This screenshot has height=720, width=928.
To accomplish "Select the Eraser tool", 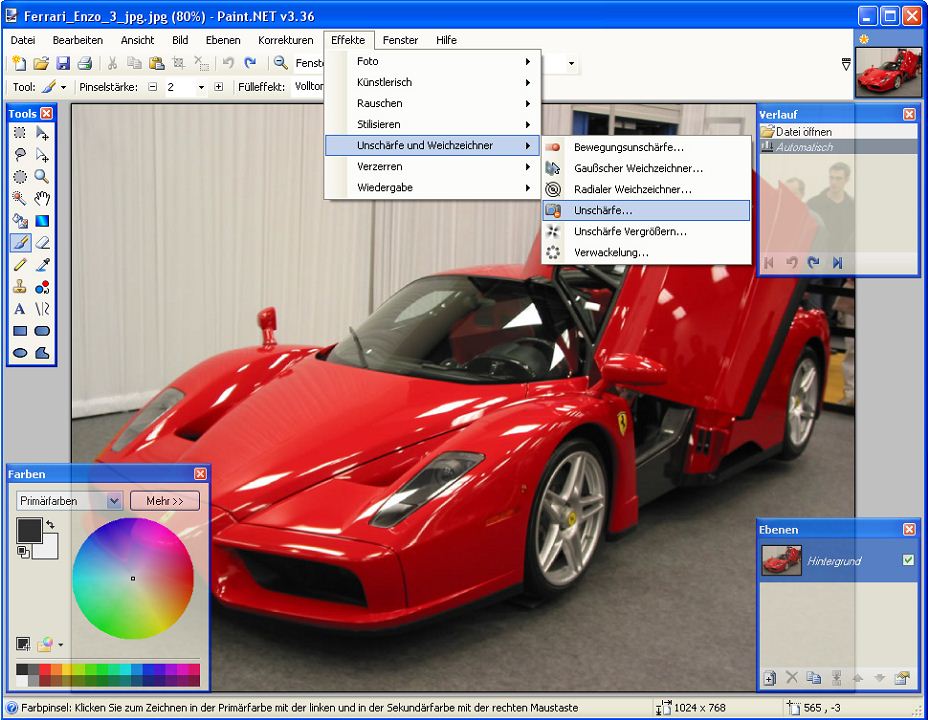I will coord(42,243).
